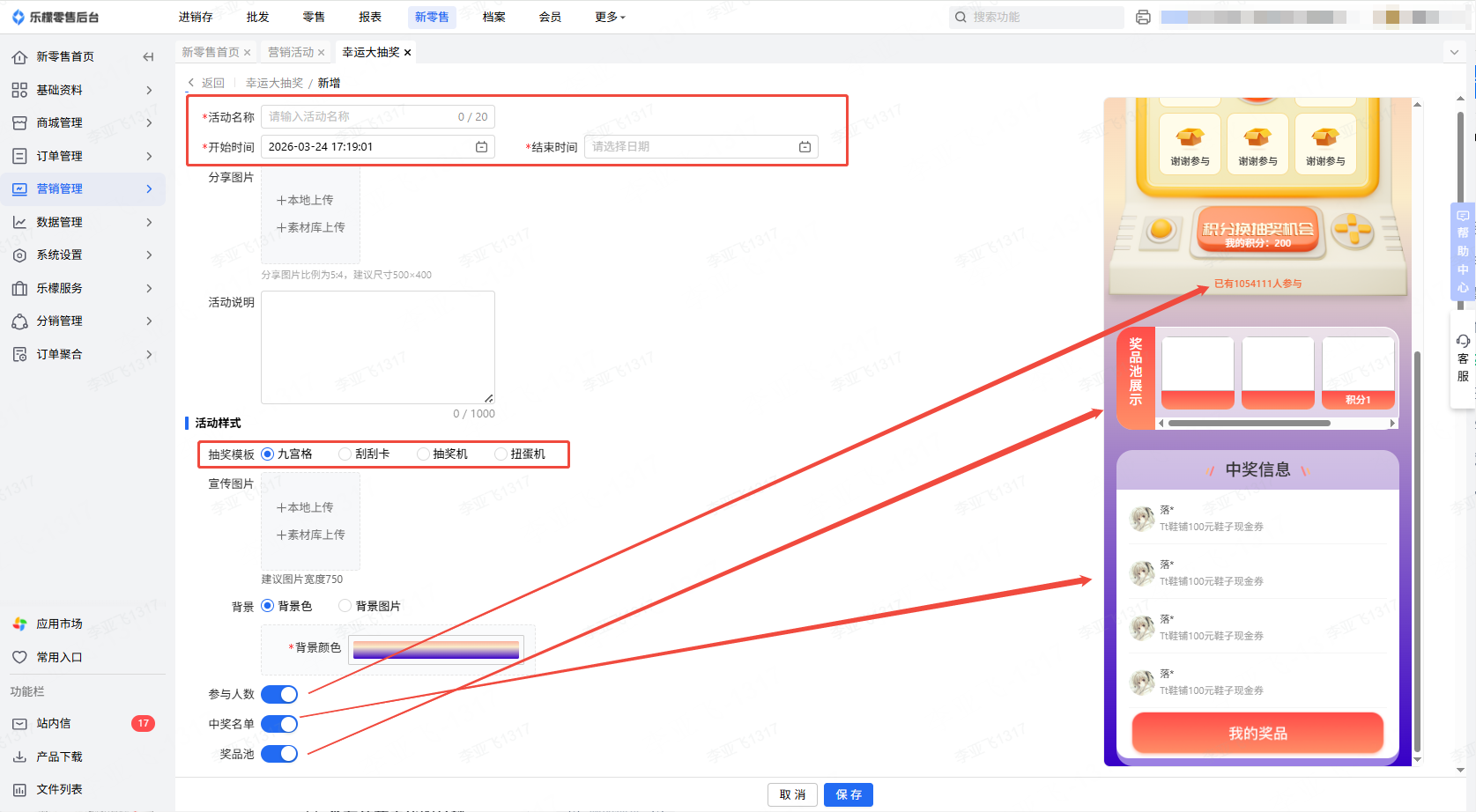Click the 我的奖品 button in preview

click(1257, 734)
